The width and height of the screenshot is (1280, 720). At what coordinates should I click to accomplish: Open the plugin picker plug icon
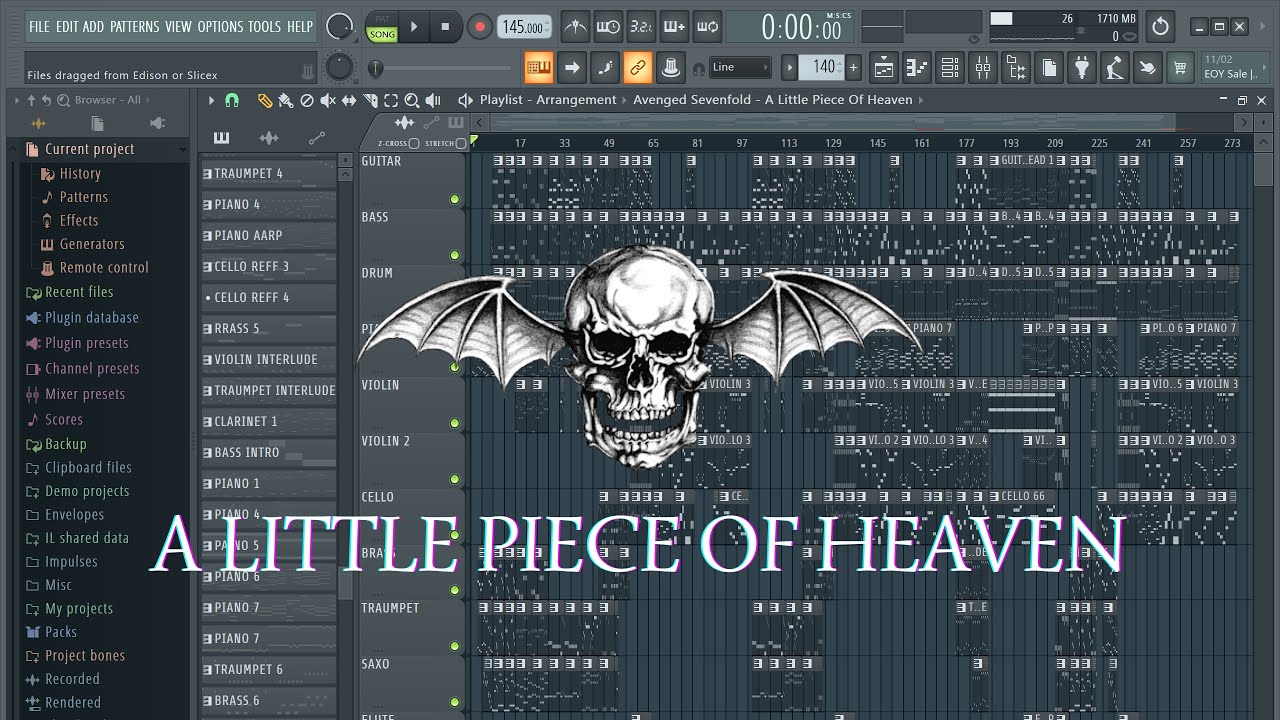(x=1082, y=67)
